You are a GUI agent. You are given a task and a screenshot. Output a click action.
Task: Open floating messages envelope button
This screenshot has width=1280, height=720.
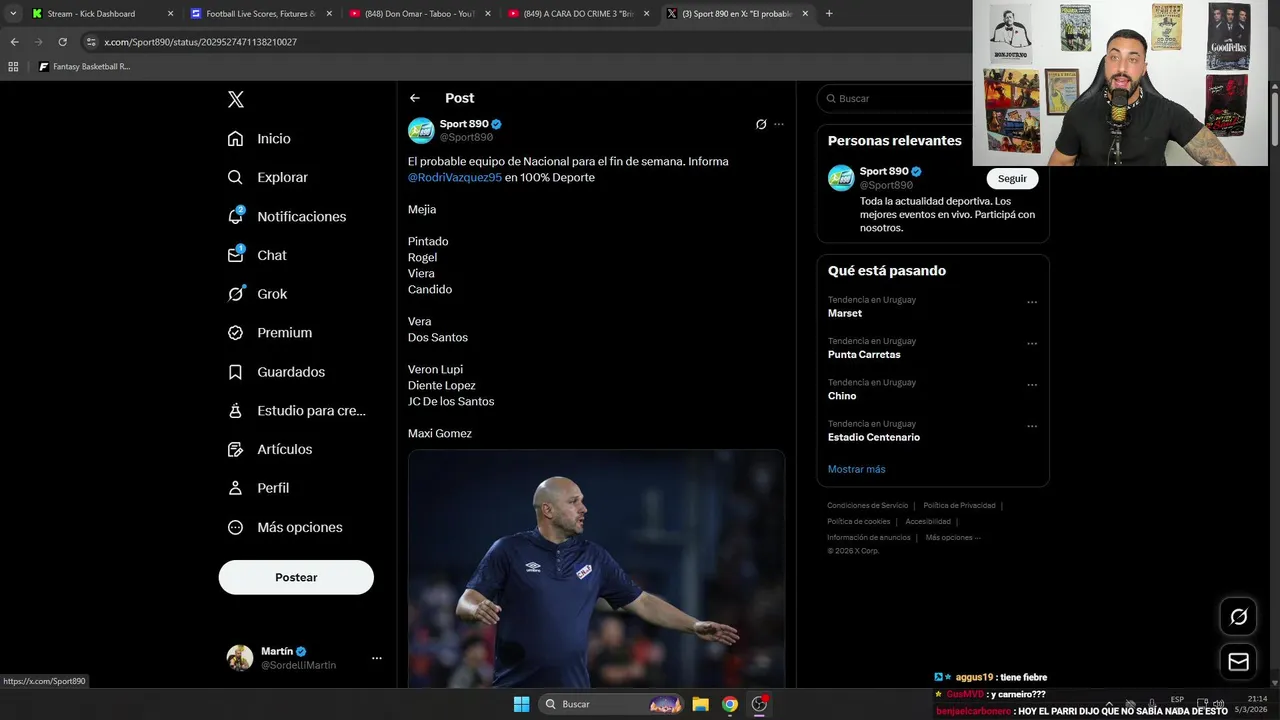pyautogui.click(x=1238, y=662)
